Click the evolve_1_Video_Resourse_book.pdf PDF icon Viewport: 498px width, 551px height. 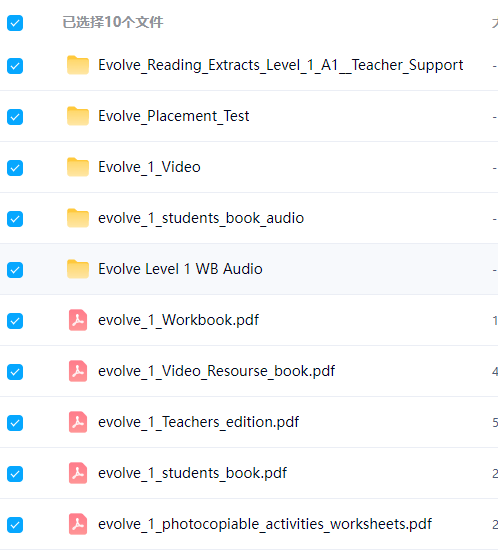pos(78,371)
